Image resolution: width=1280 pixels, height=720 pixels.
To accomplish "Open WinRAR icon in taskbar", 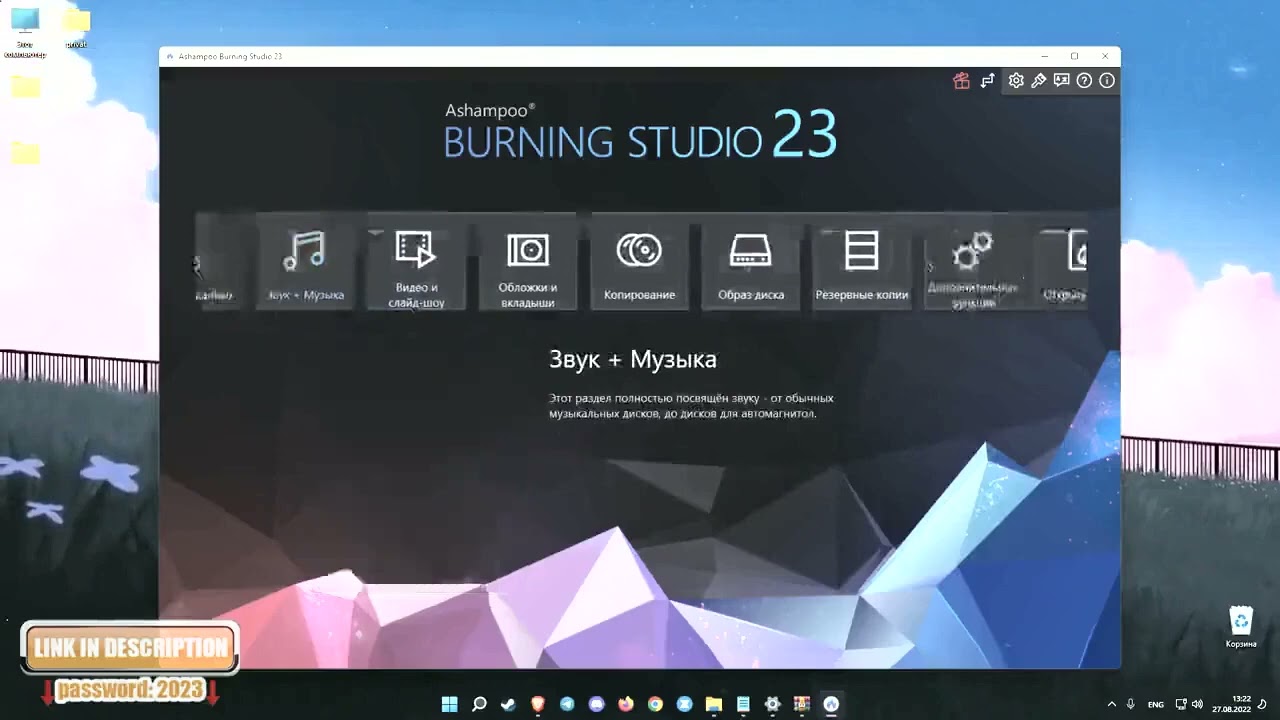I will (x=802, y=704).
